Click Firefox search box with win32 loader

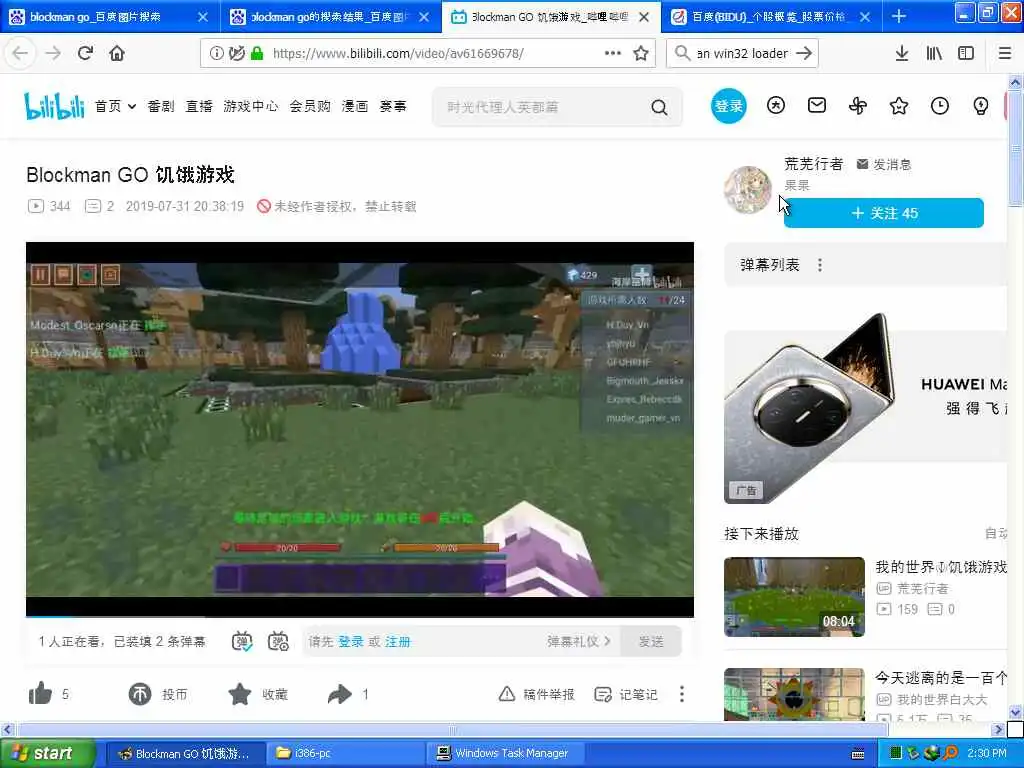[x=742, y=53]
